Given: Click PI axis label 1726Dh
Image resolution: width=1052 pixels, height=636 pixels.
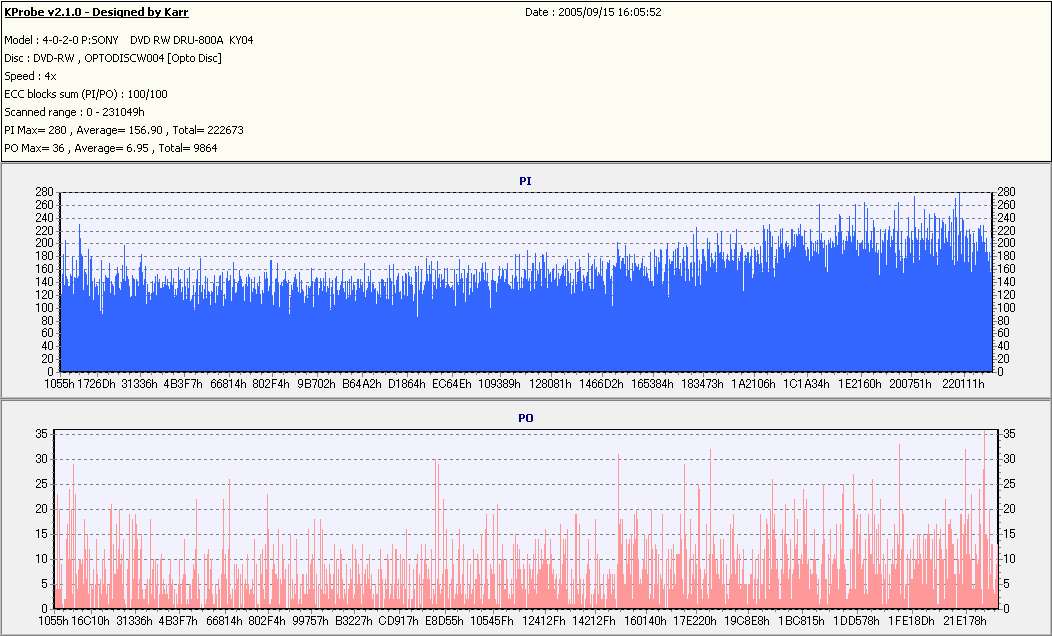Looking at the screenshot, I should coord(97,384).
